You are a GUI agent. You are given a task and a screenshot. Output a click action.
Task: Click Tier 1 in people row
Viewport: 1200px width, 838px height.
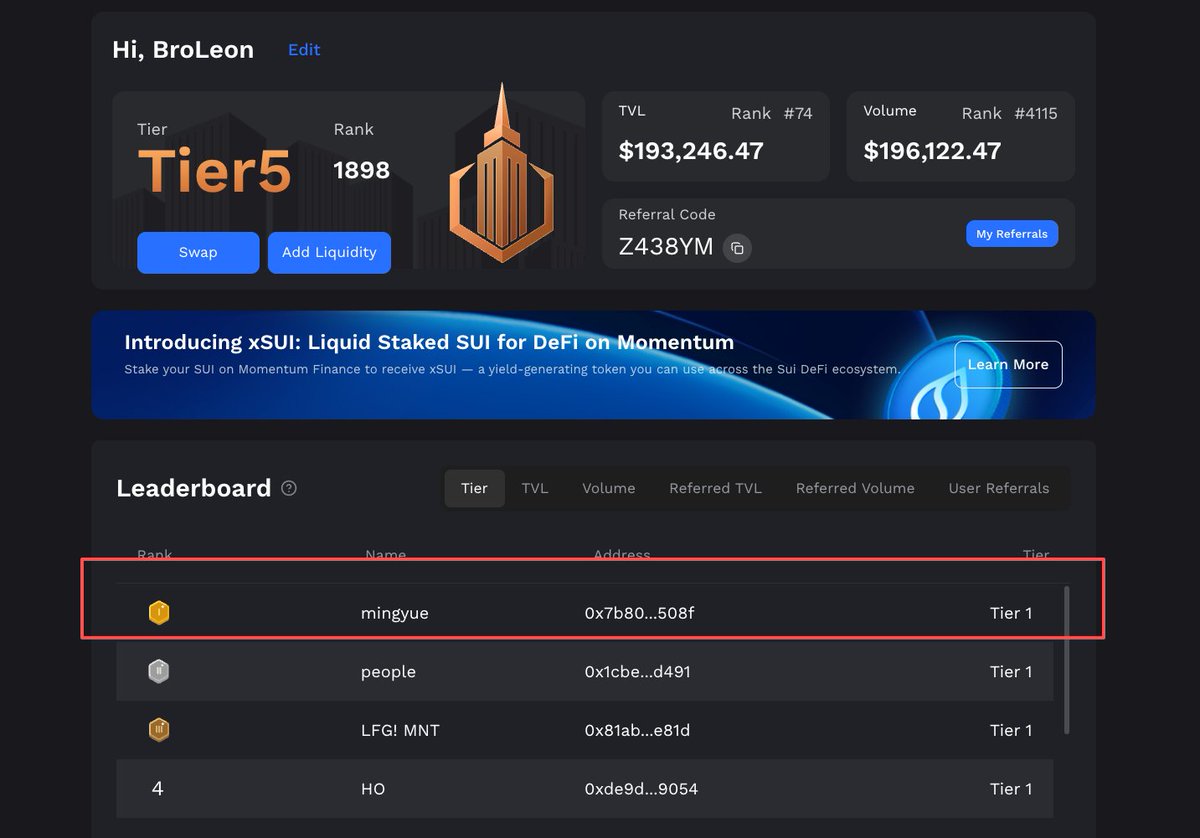point(1011,672)
